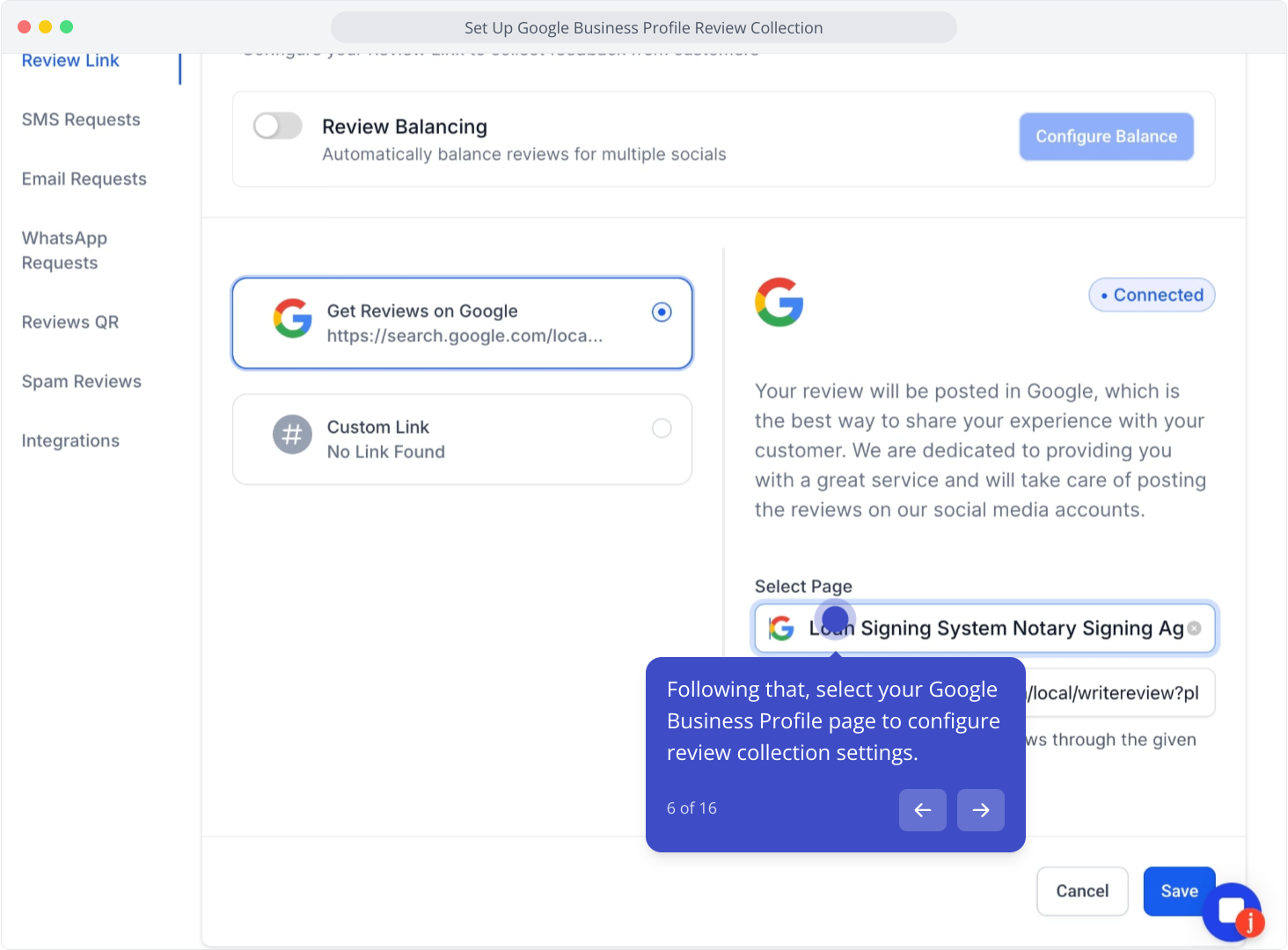Click 'No Link Found' text
This screenshot has height=950, width=1288.
(x=386, y=452)
